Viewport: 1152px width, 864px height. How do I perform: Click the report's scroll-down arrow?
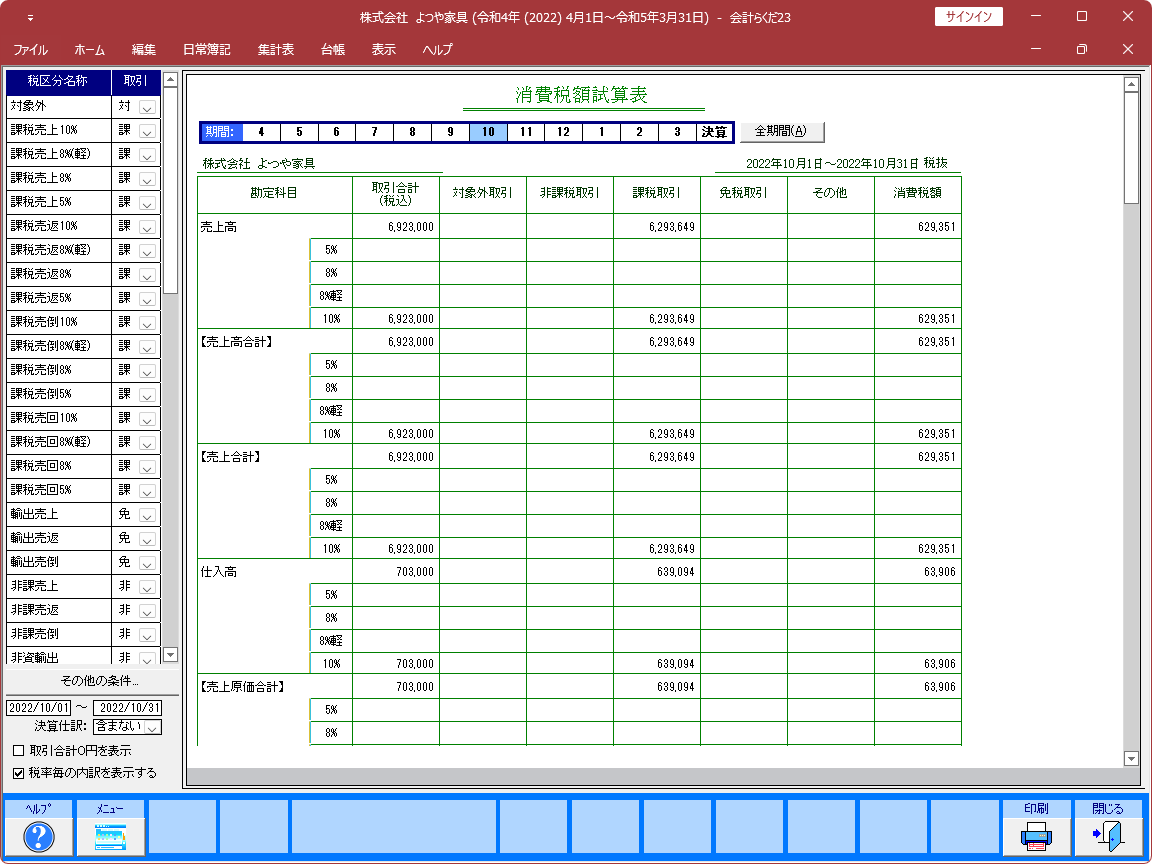(x=1131, y=758)
